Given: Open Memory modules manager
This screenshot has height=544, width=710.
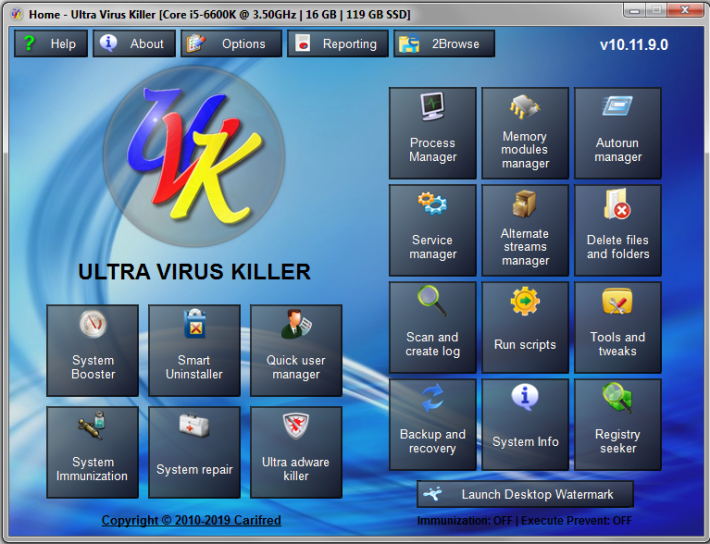Looking at the screenshot, I should (x=525, y=133).
